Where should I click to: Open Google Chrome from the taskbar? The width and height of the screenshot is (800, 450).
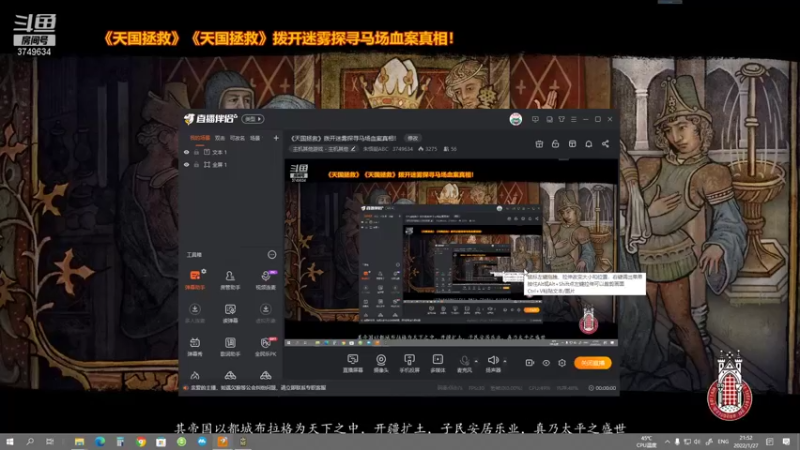click(141, 442)
